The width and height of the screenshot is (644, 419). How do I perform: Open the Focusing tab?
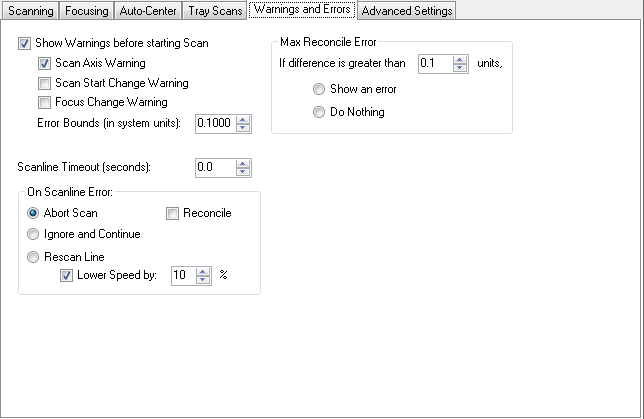90,11
